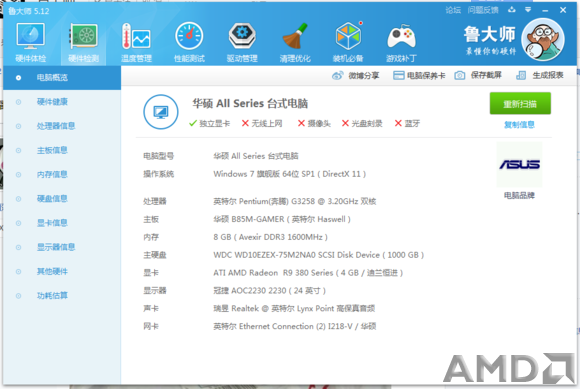
Task: Click the 华硕 B85M-GAMER motherboard value
Action: (282, 219)
